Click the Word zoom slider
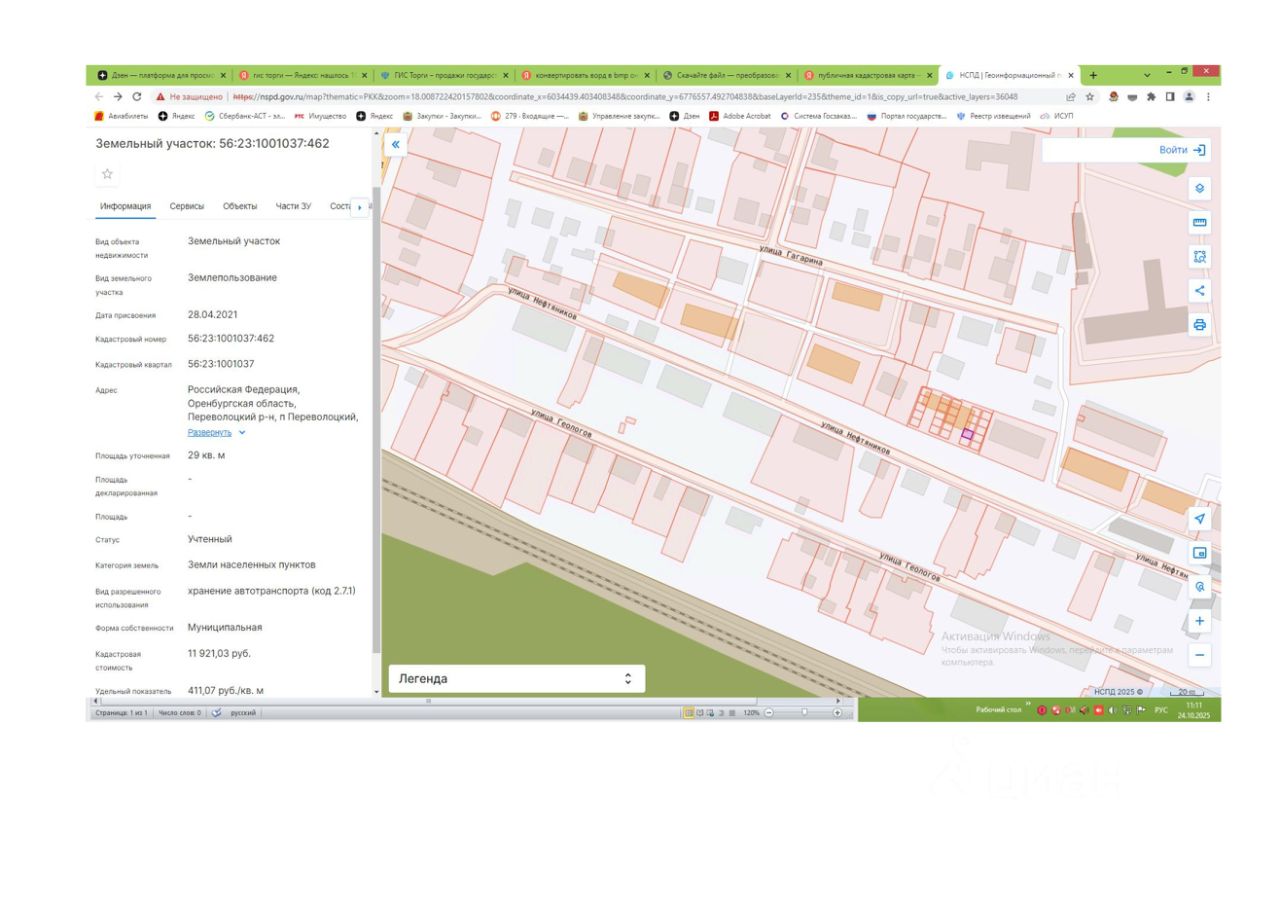1280x906 pixels. (803, 713)
